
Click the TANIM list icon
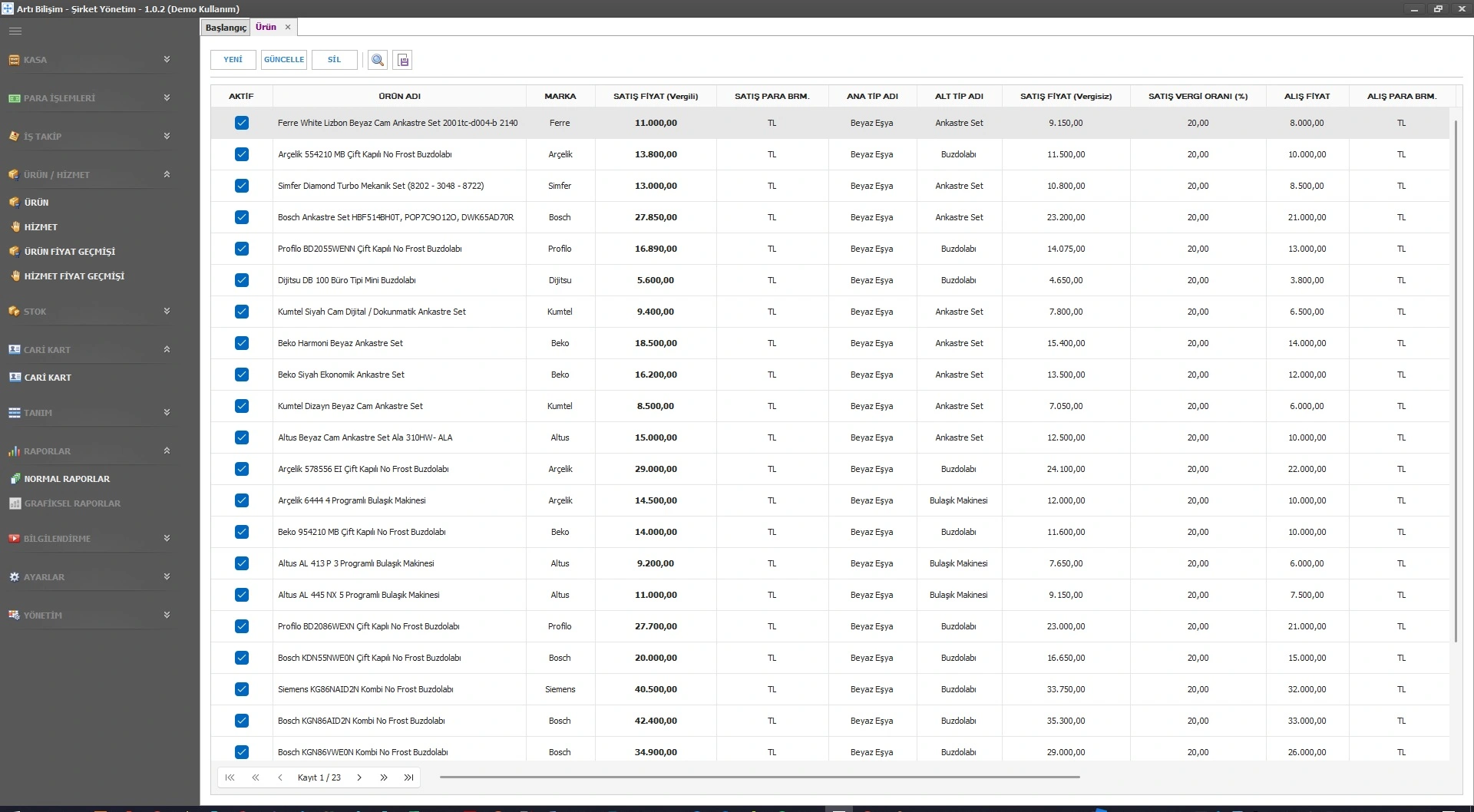click(x=14, y=413)
